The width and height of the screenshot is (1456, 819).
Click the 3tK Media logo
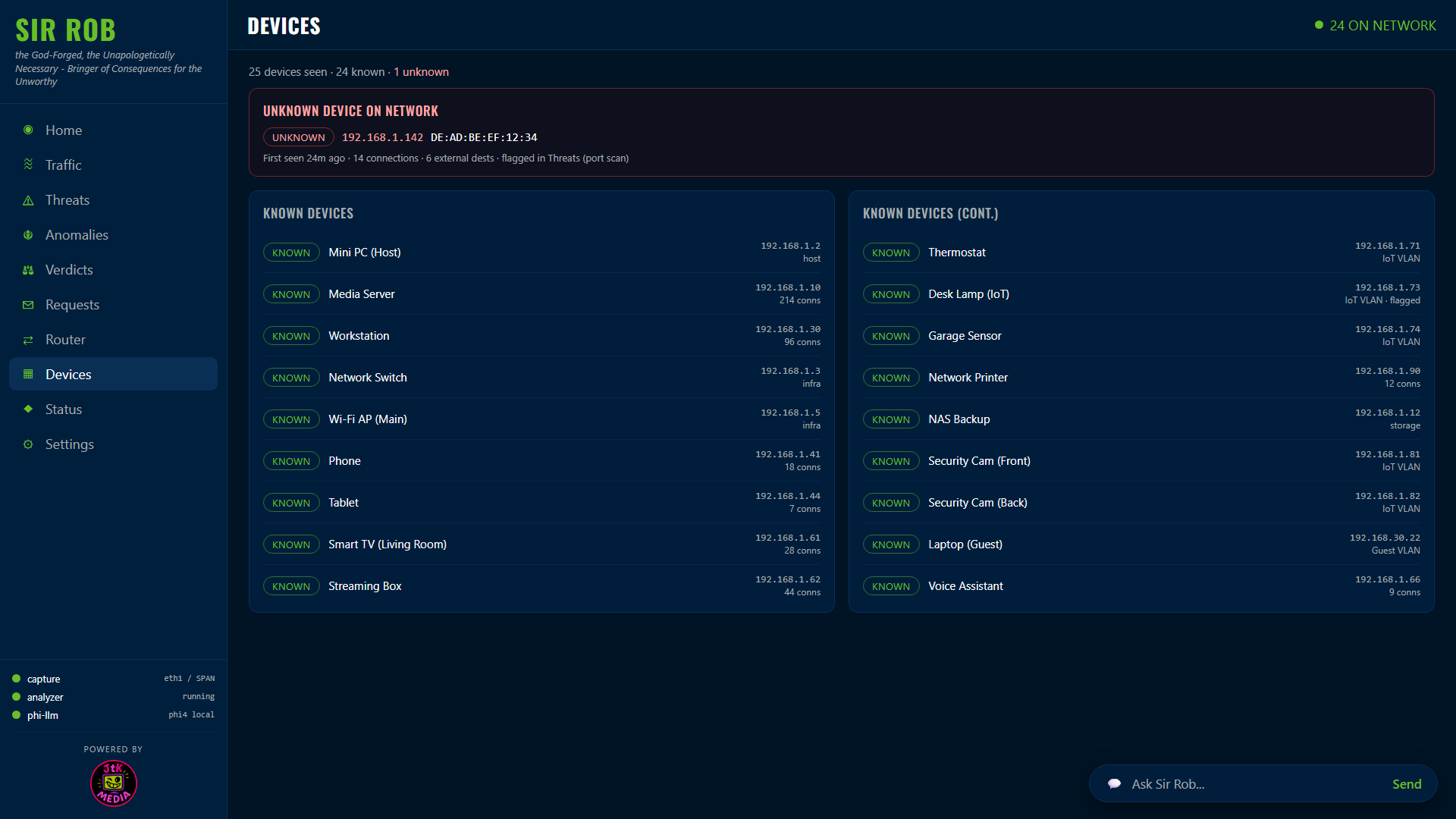tap(114, 783)
